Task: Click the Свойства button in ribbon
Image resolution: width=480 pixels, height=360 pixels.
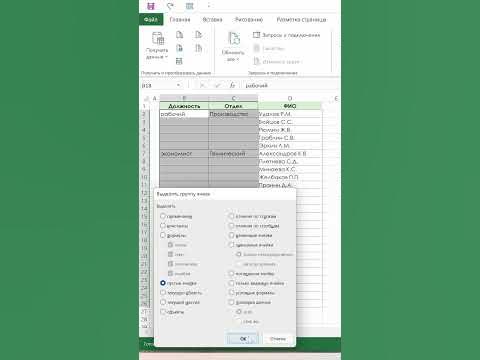Action: (269, 48)
